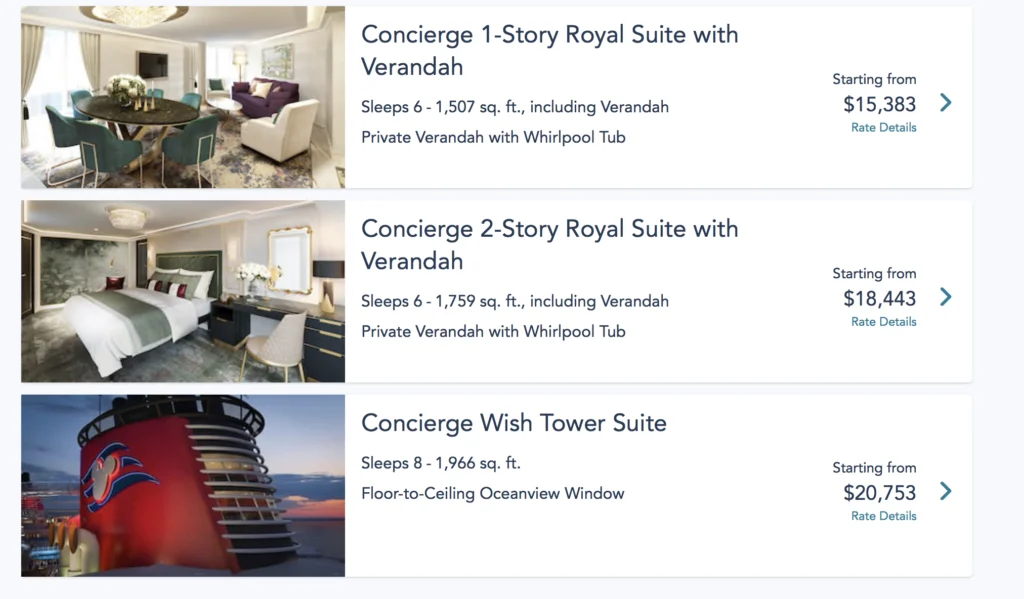Viewport: 1024px width, 599px height.
Task: View Rate Details for the $15,383 suite
Action: pyautogui.click(x=883, y=127)
